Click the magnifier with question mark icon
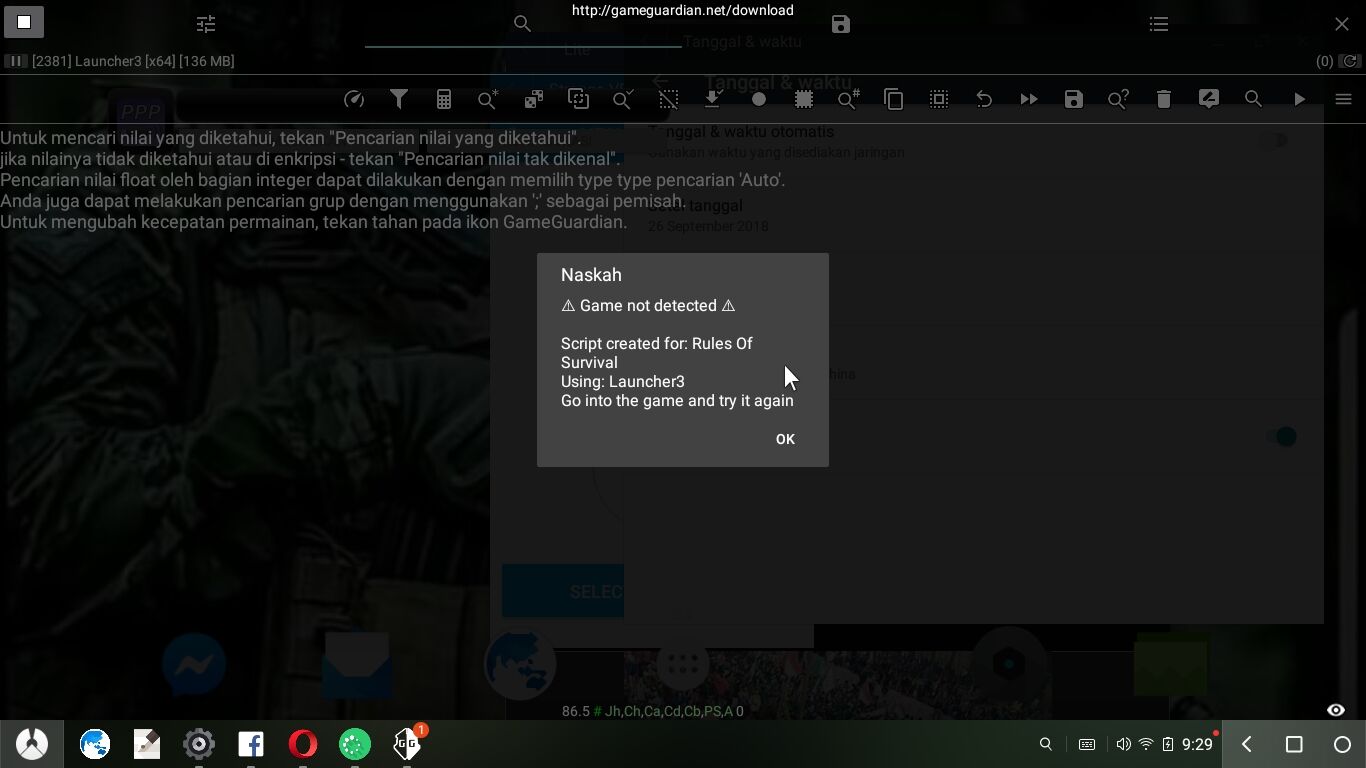Screen dimensions: 1366x768 tap(1119, 99)
